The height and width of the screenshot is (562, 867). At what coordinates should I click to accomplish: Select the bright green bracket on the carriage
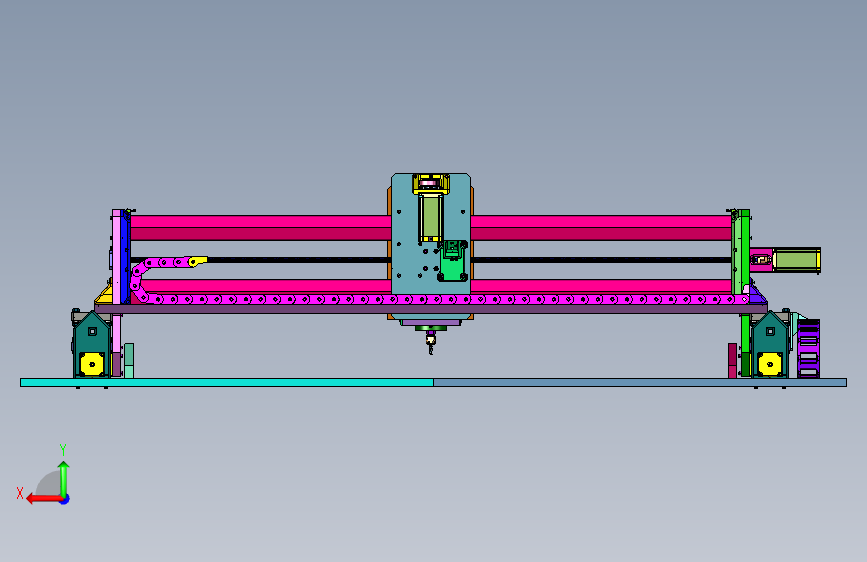(x=454, y=261)
